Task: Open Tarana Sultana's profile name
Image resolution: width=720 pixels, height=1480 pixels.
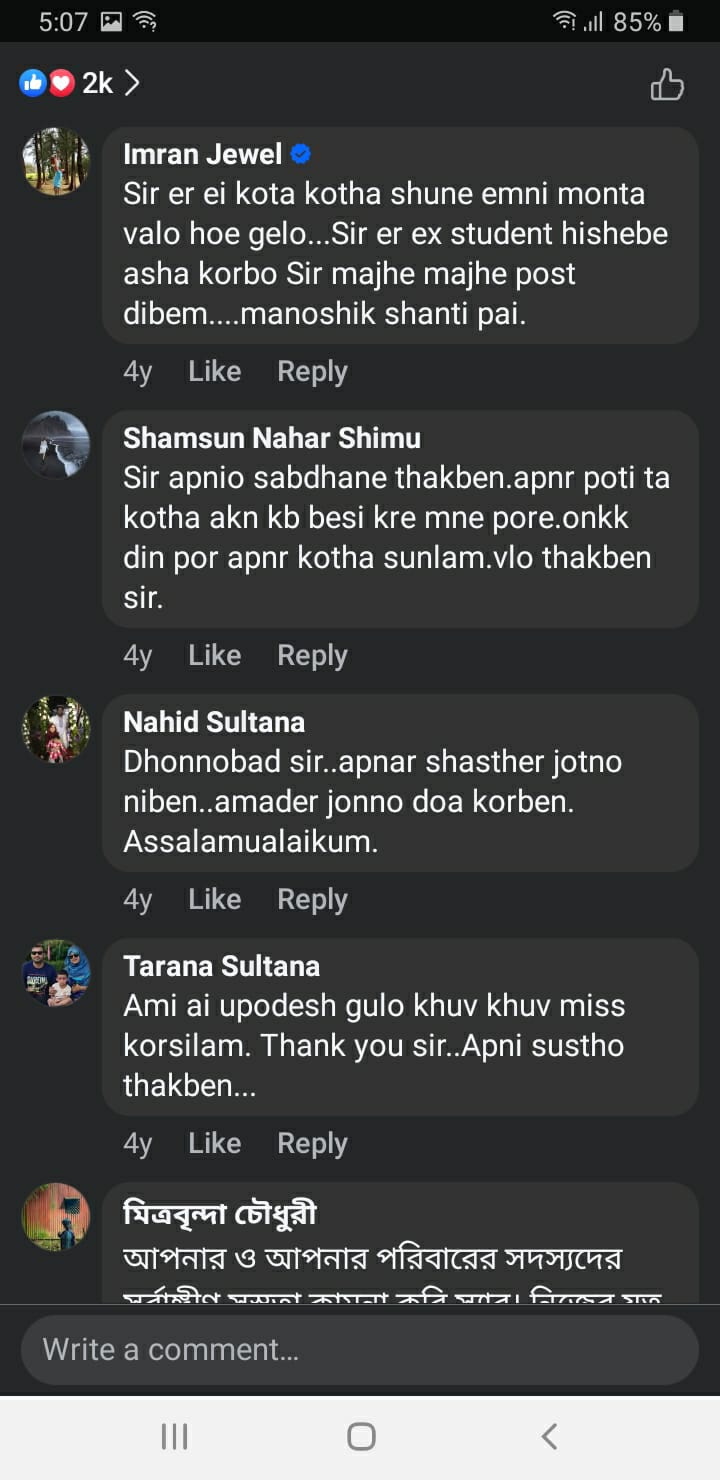Action: click(222, 966)
